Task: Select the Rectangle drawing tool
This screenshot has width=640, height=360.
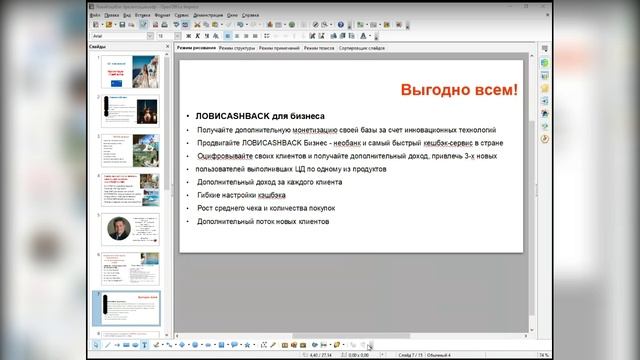Action: 126,345
